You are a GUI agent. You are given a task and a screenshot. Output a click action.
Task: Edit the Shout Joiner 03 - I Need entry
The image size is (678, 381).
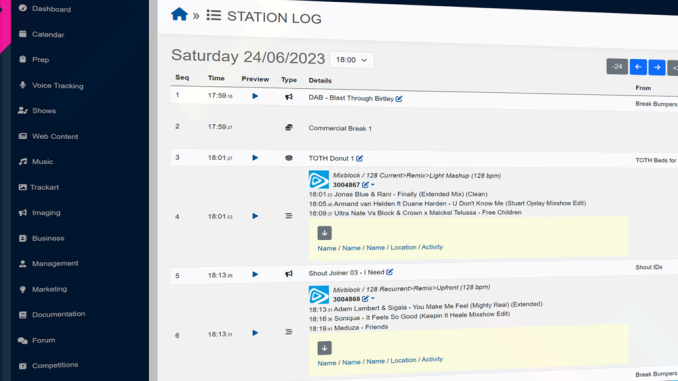pyautogui.click(x=390, y=272)
